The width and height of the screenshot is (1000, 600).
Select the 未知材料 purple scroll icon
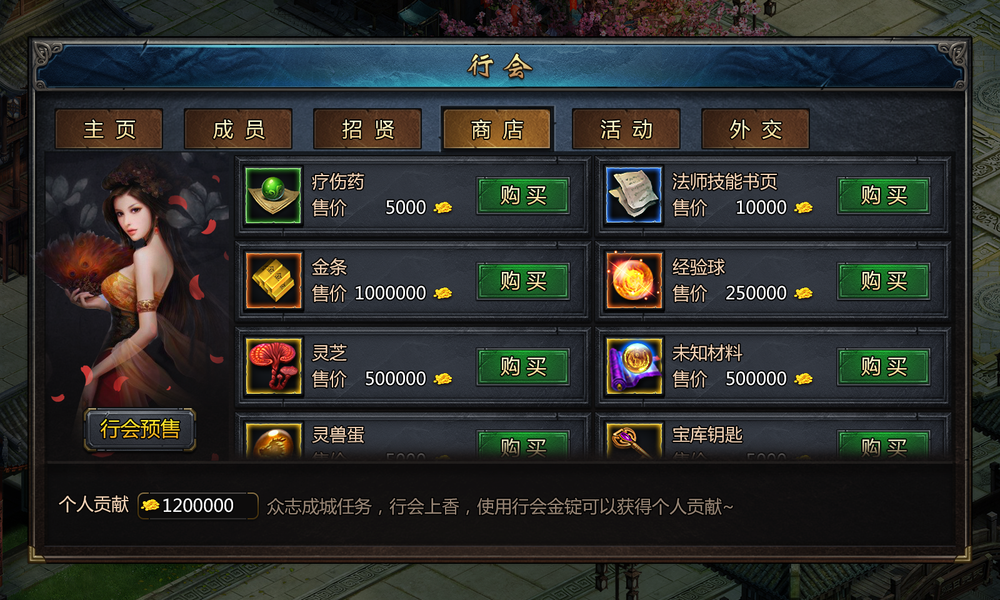pyautogui.click(x=634, y=366)
